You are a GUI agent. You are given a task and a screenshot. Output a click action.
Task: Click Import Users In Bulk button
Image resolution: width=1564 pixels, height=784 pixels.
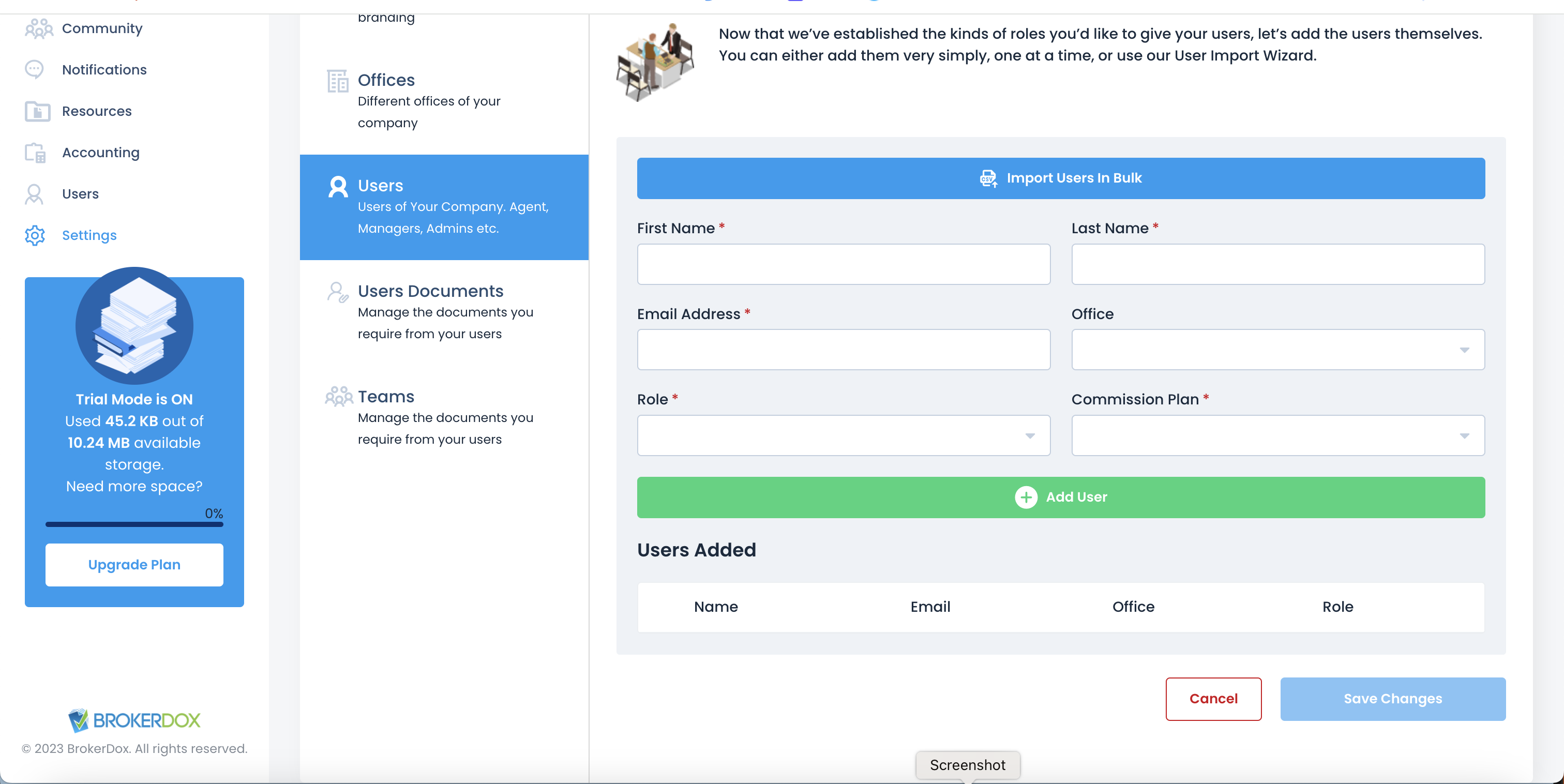click(x=1061, y=178)
